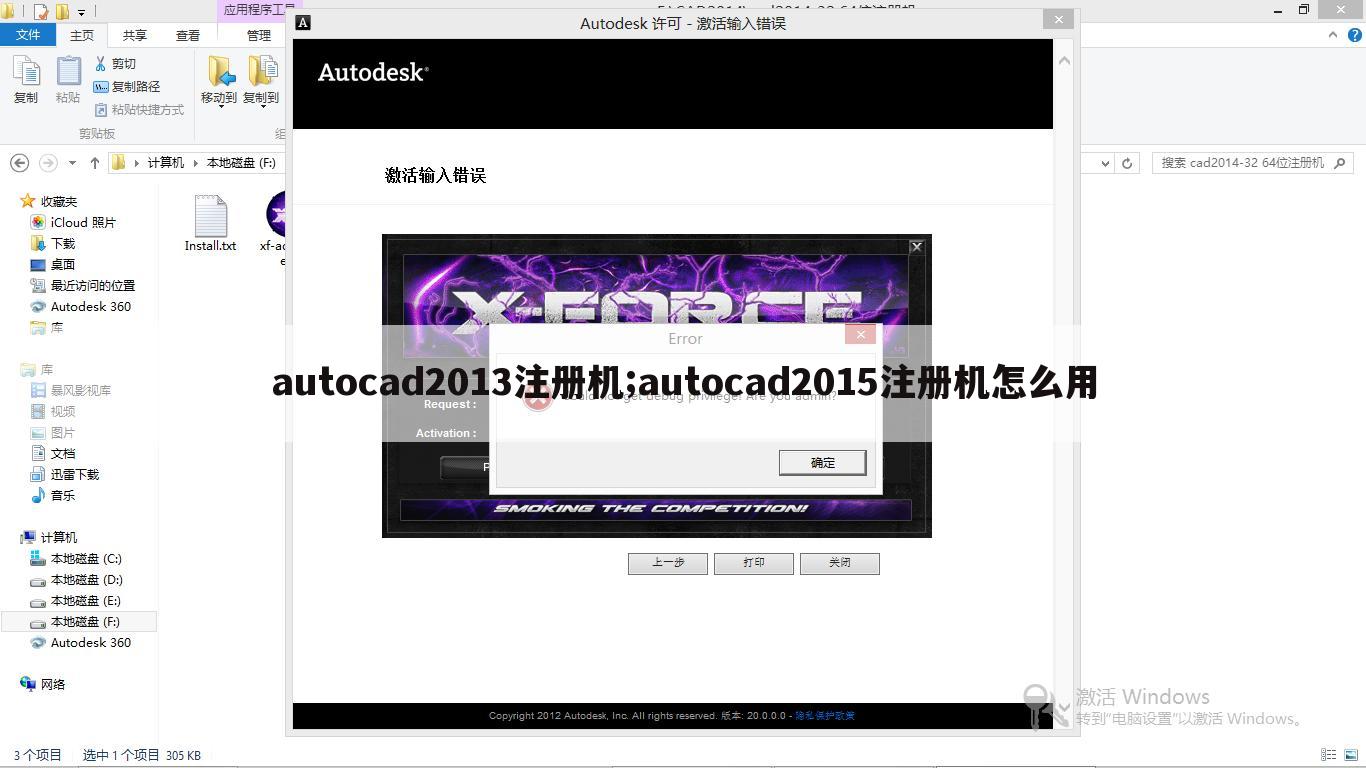Open the Install.txt file icon
This screenshot has width=1366, height=768.
click(x=210, y=215)
